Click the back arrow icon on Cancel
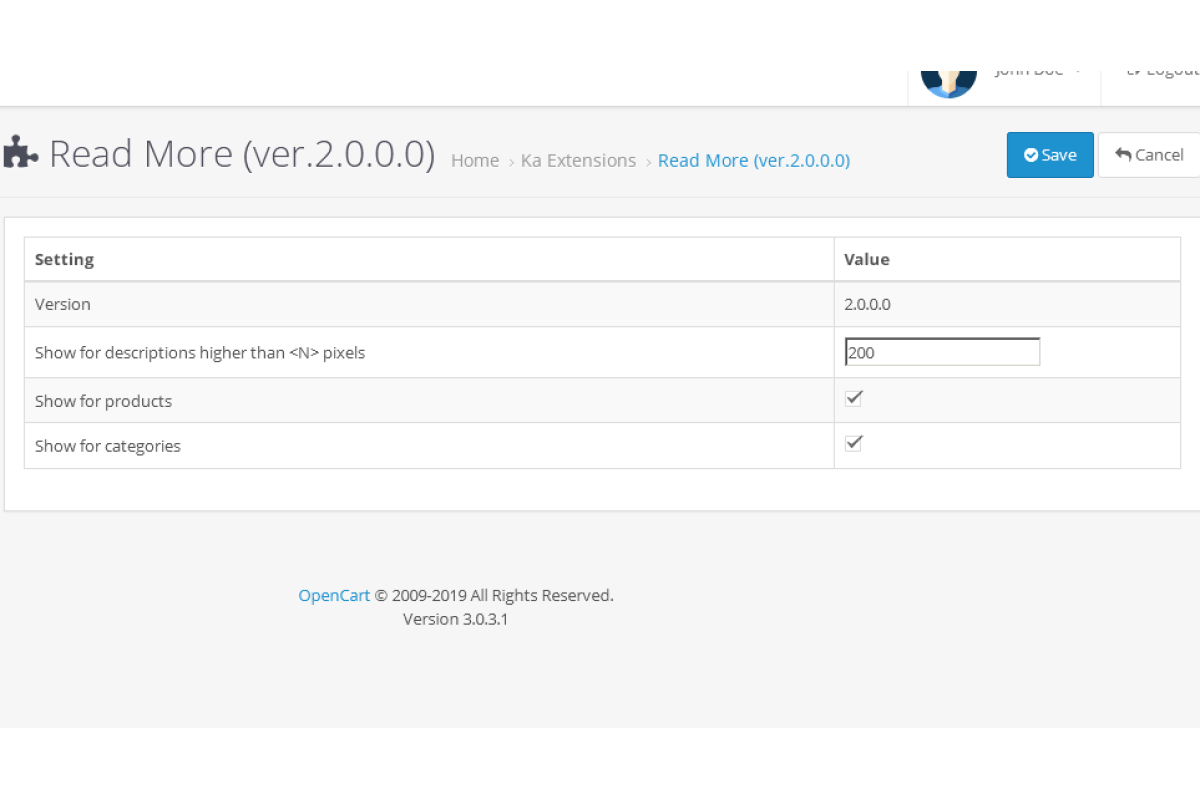 pyautogui.click(x=1123, y=154)
